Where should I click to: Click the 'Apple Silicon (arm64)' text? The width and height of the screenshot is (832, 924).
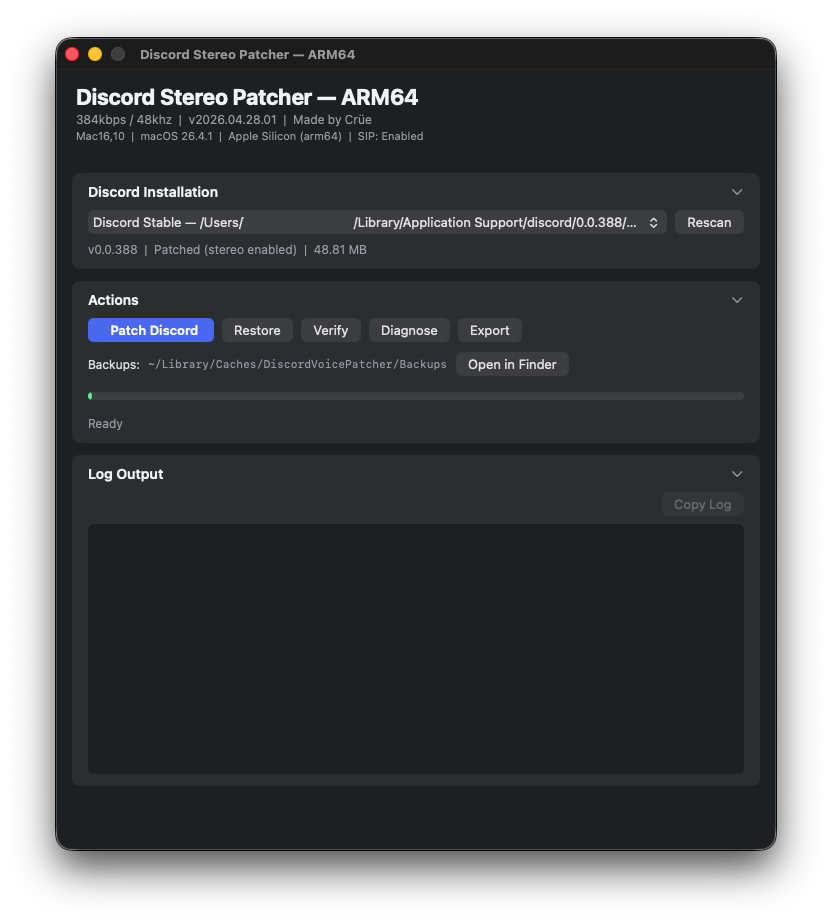(285, 136)
